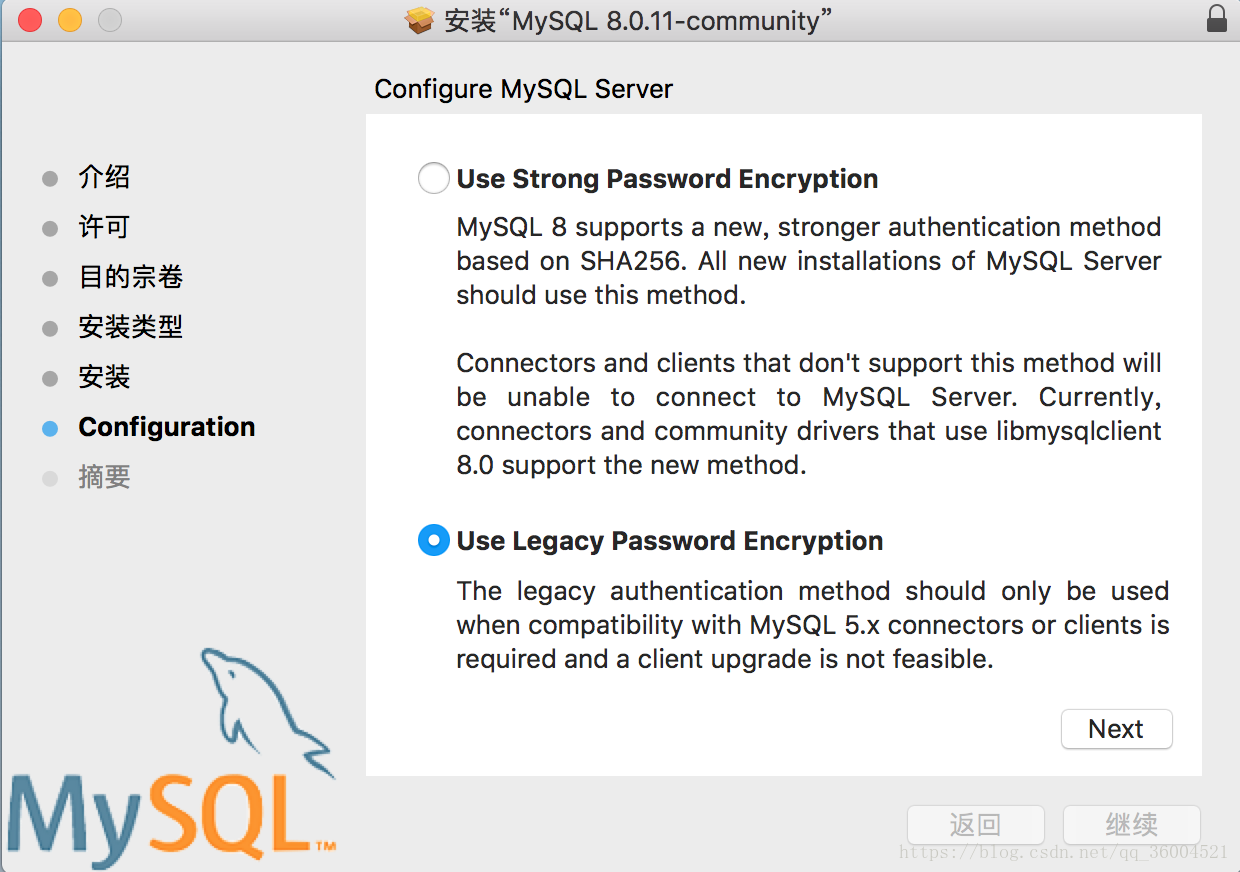The width and height of the screenshot is (1240, 872).
Task: Click the gray bullet beside 介绍
Action: tap(50, 179)
